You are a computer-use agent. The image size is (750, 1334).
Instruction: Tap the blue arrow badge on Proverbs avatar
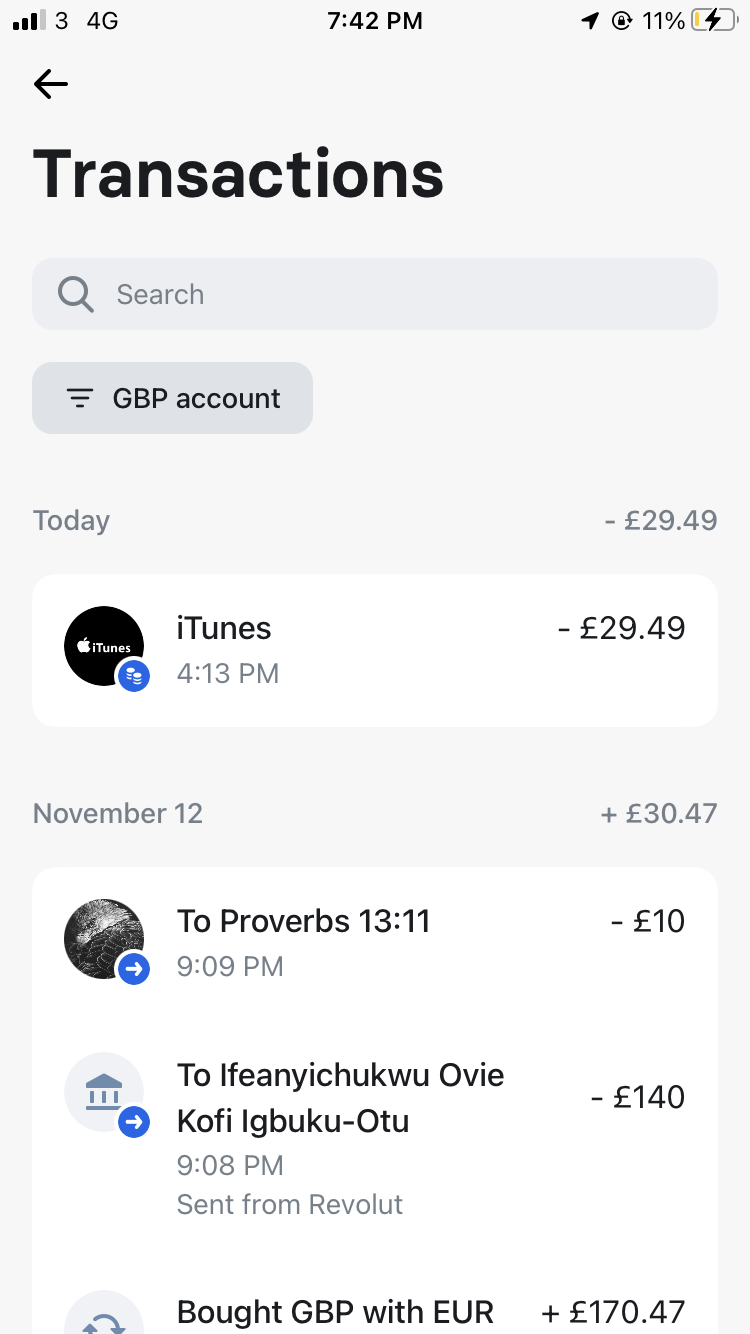coord(134,968)
